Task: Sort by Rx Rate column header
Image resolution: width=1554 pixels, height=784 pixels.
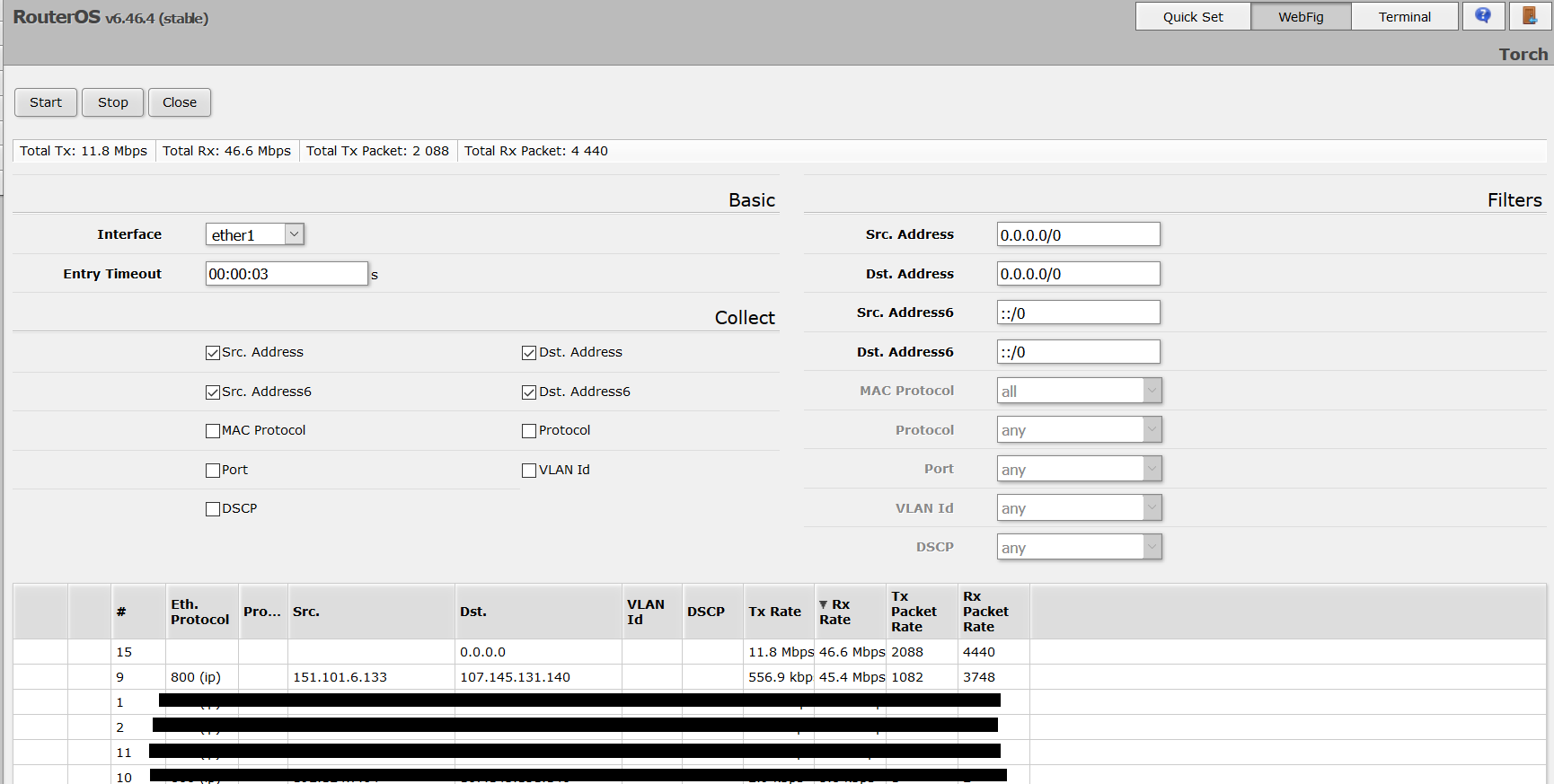Action: [850, 612]
